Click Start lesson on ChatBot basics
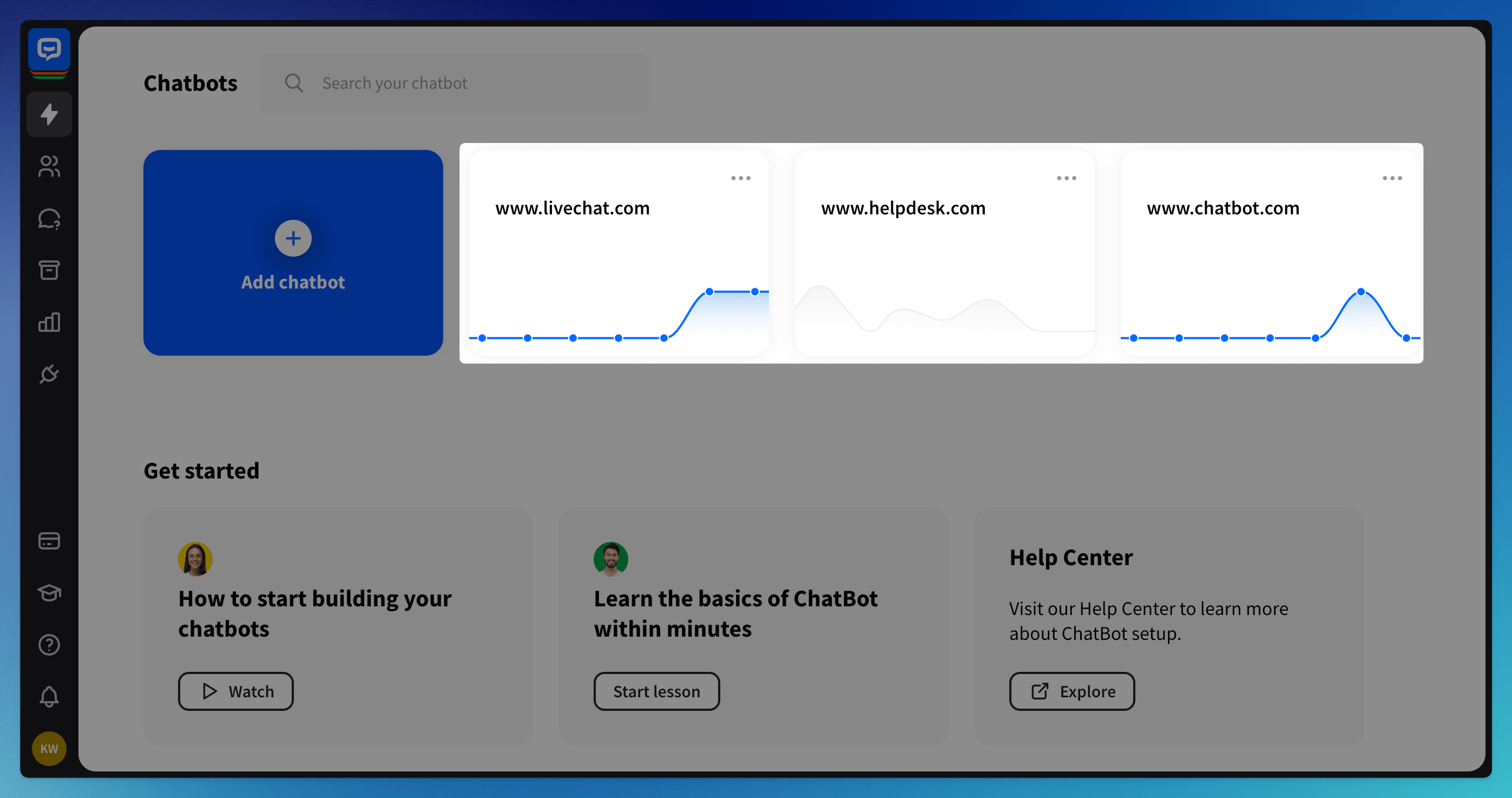The image size is (1512, 798). (657, 691)
